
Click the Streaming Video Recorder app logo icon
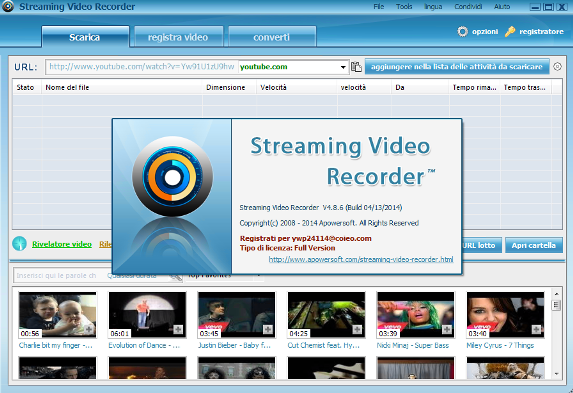tap(7, 6)
